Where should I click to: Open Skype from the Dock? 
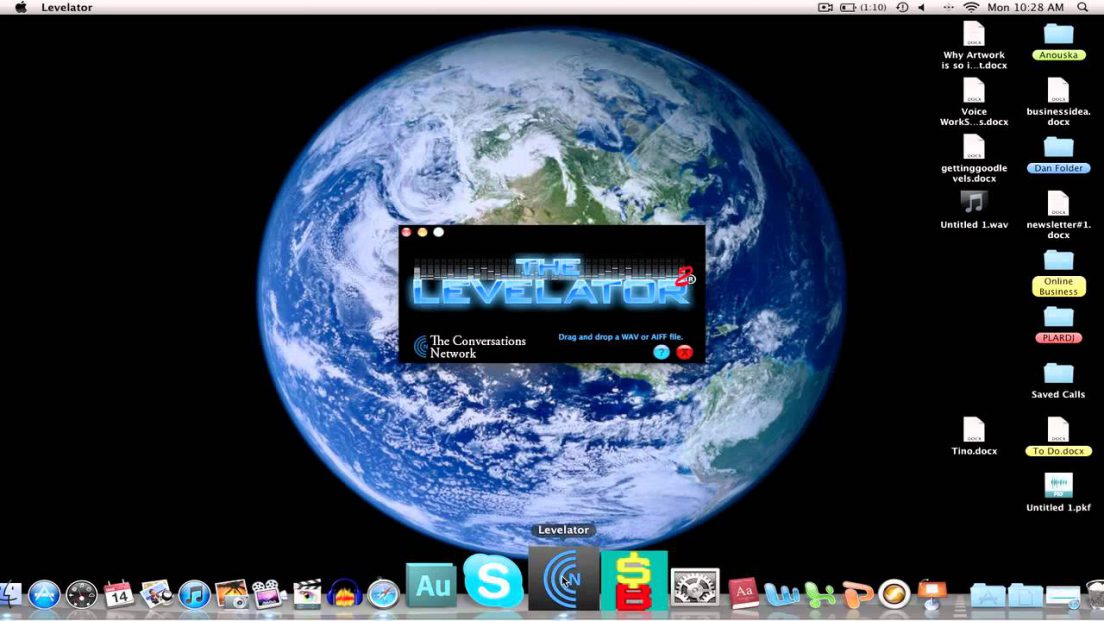(x=493, y=582)
